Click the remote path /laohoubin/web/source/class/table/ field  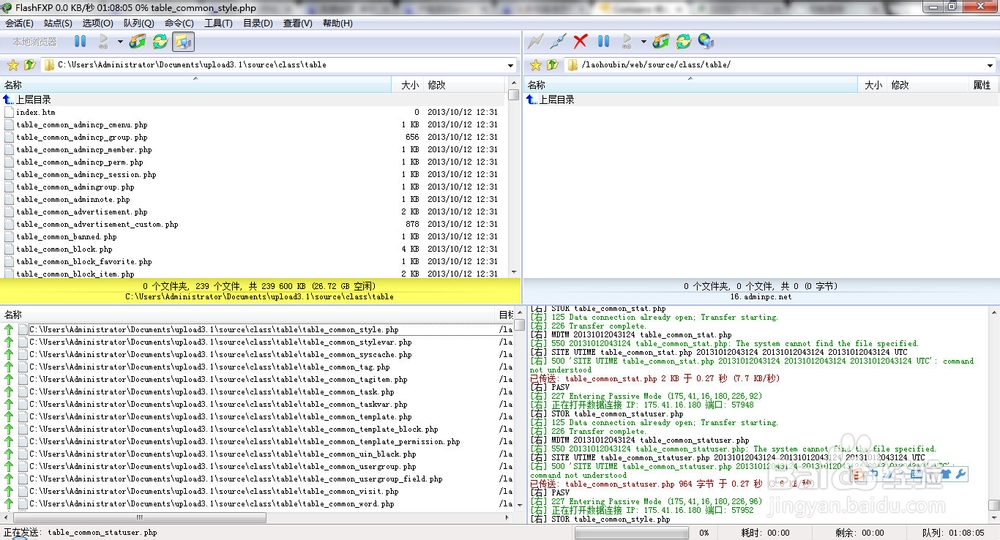(781, 65)
